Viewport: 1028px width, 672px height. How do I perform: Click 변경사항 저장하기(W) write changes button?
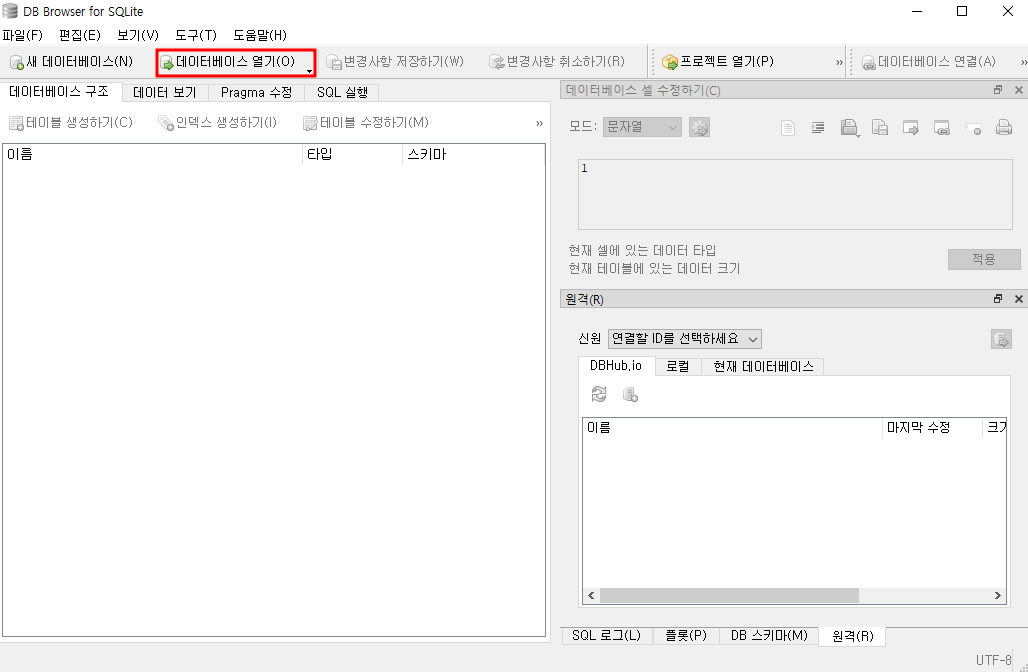click(395, 62)
